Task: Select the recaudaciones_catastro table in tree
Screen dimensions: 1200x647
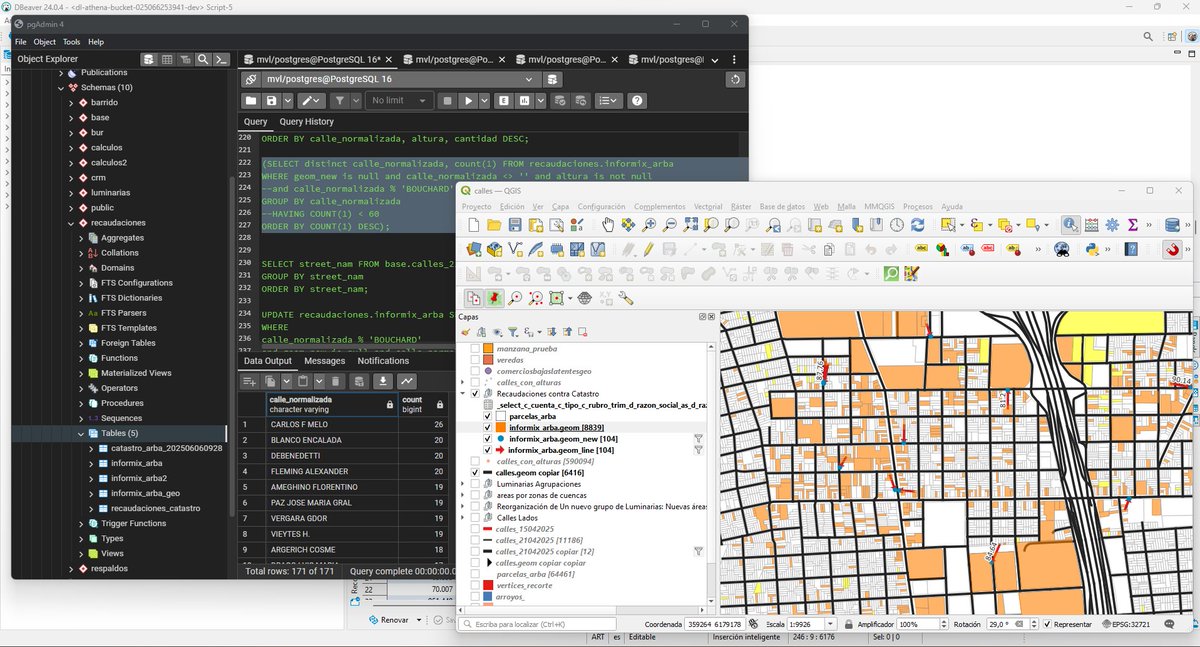Action: (x=156, y=508)
